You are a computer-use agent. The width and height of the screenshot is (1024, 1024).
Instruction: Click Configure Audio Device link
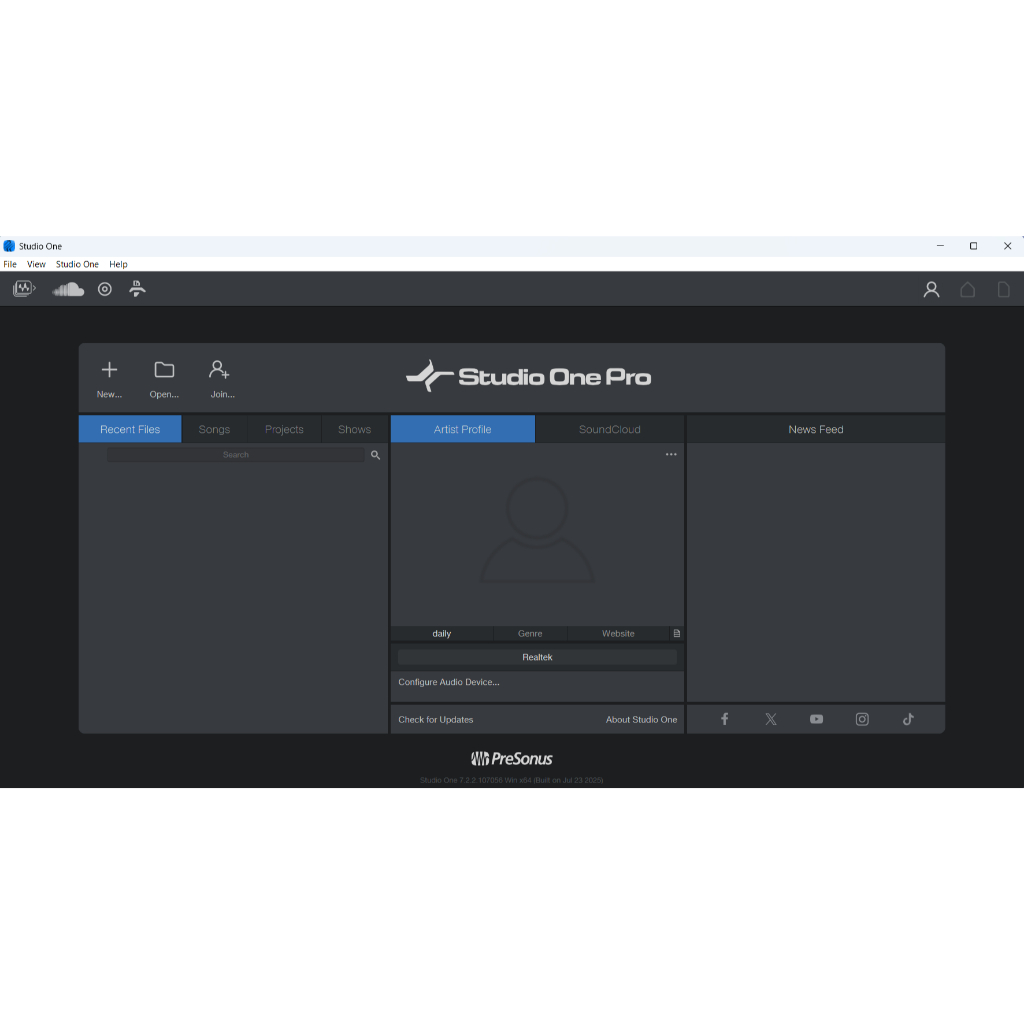(x=449, y=682)
